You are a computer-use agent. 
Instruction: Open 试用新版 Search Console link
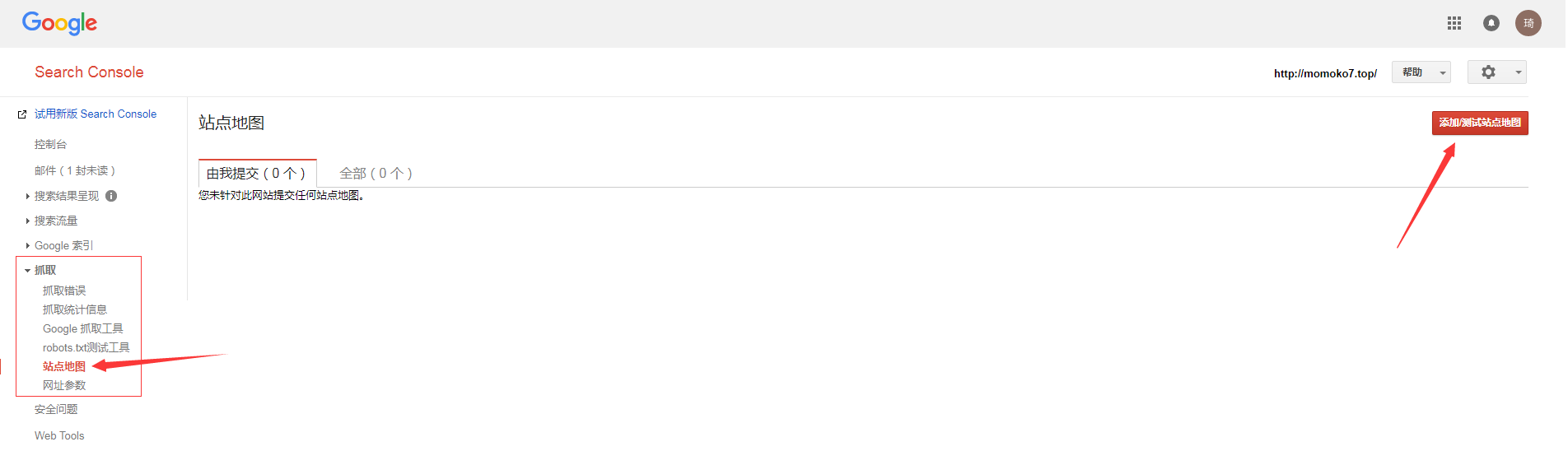[x=96, y=114]
